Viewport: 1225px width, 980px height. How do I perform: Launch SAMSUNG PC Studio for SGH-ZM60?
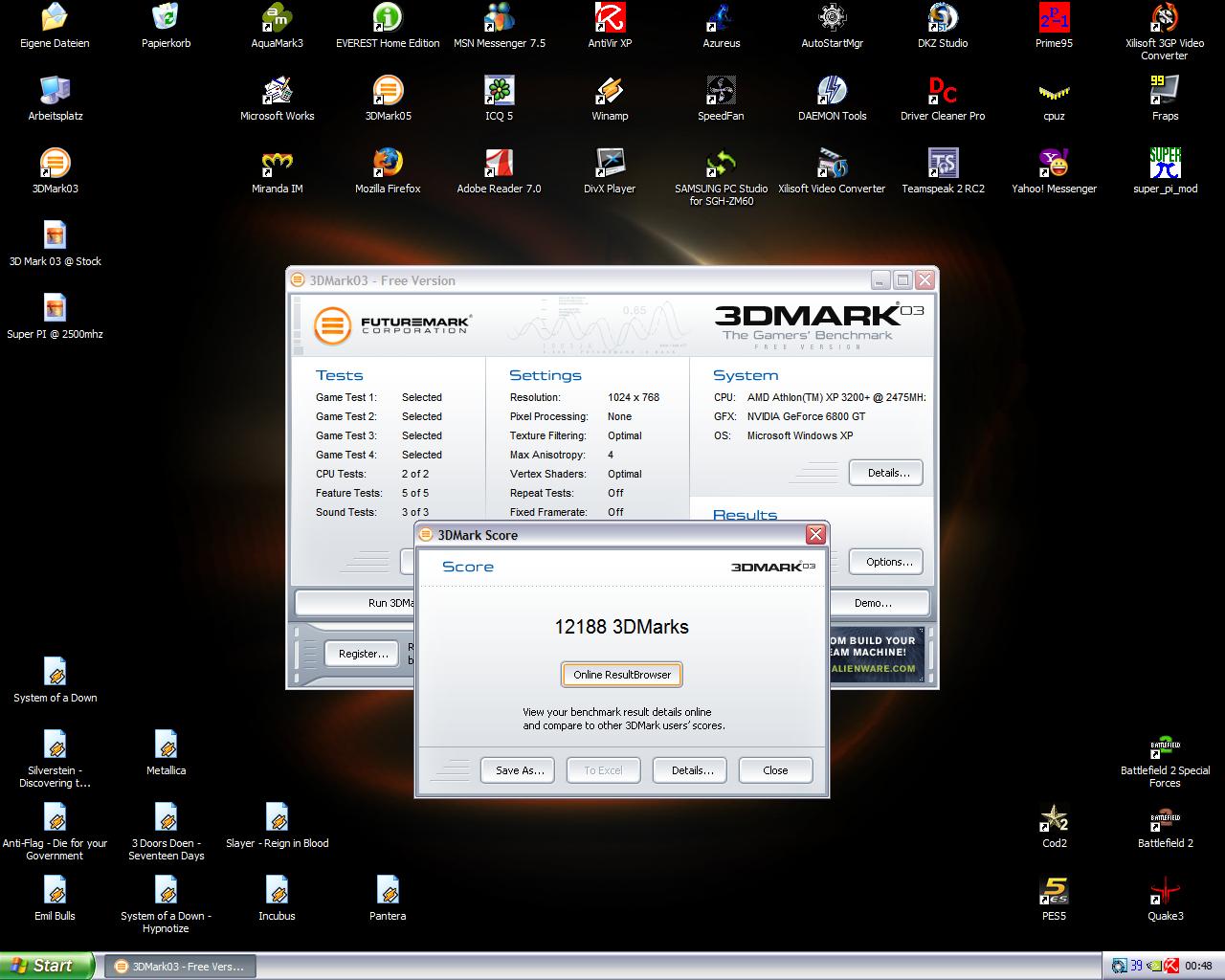click(x=721, y=177)
